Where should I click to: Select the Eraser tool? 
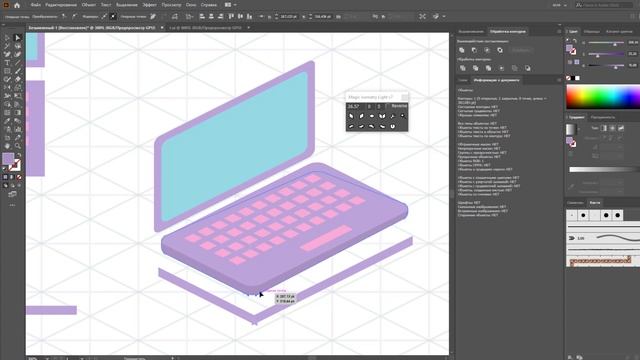(x=18, y=79)
